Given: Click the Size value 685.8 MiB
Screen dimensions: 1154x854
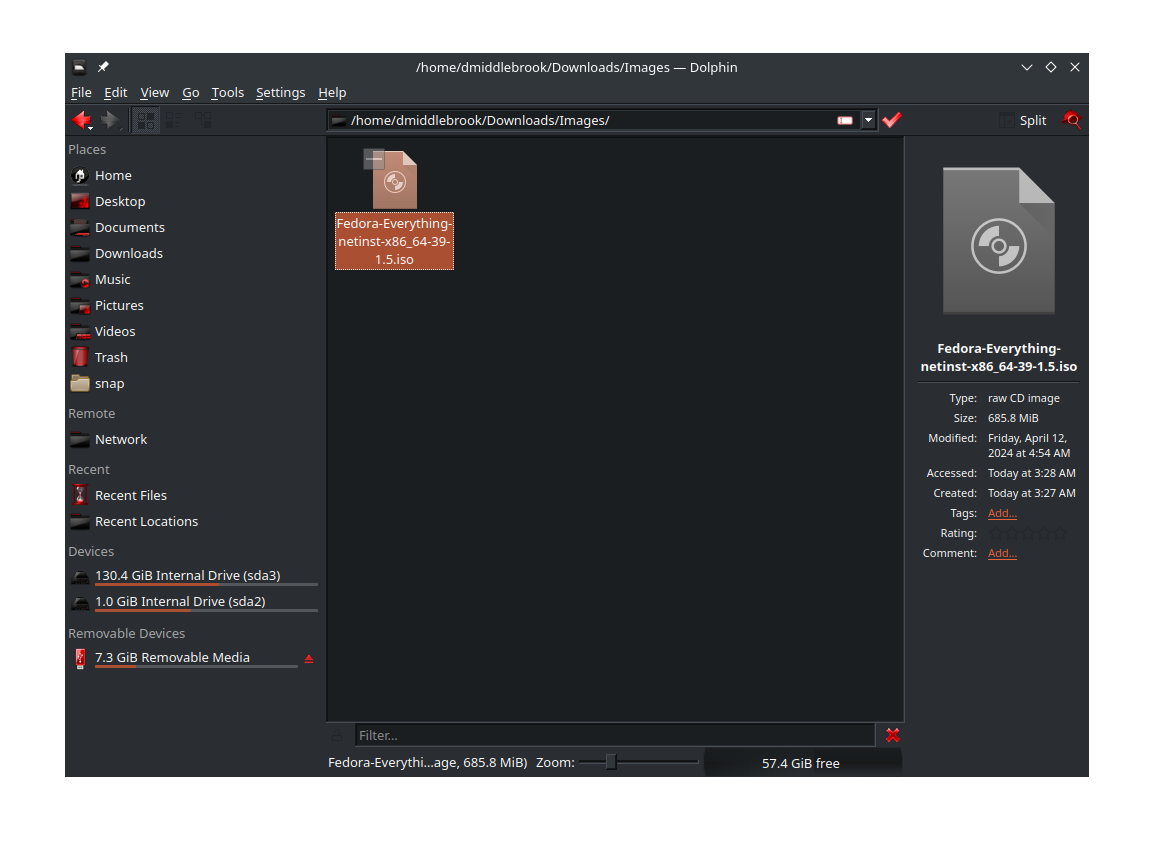Looking at the screenshot, I should coord(1013,418).
